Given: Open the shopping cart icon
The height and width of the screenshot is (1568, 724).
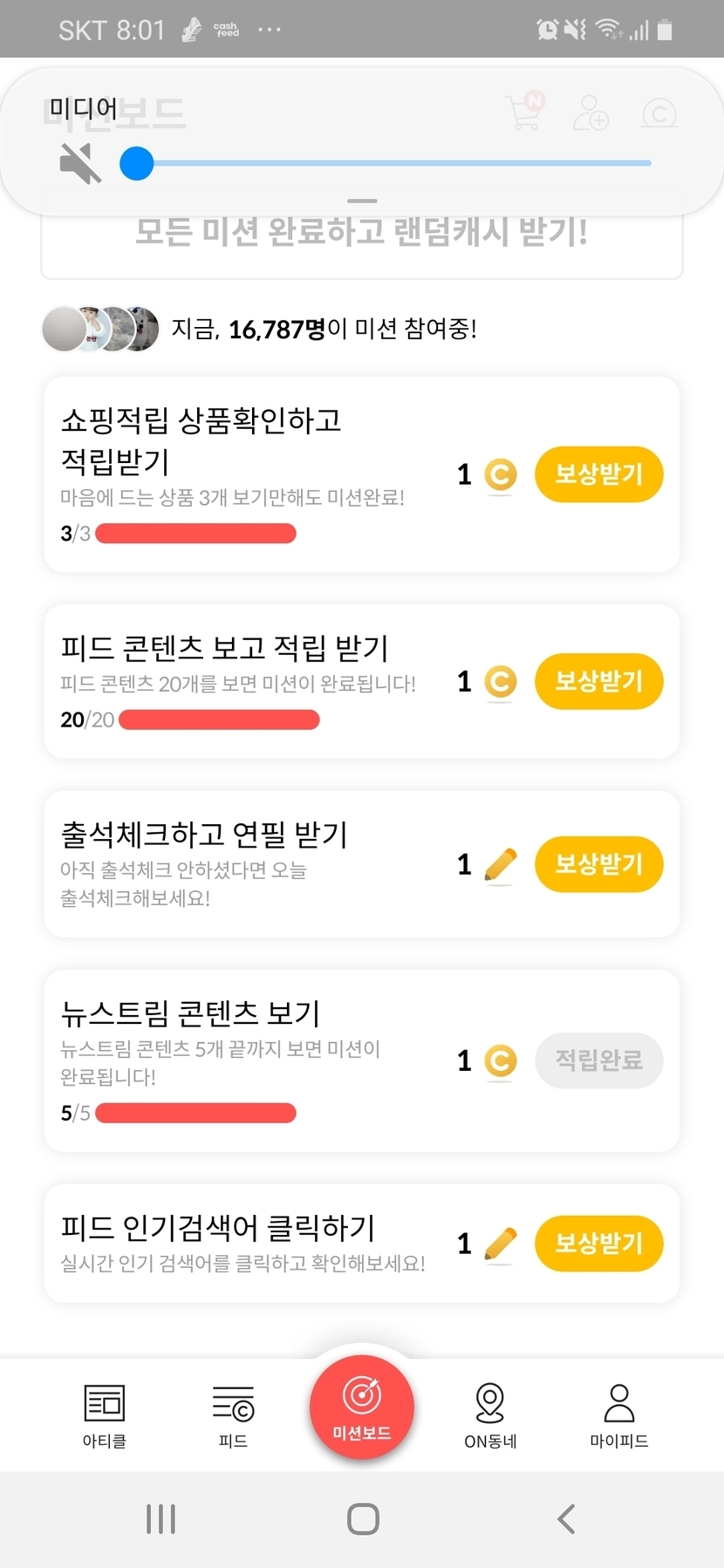Looking at the screenshot, I should 524,112.
